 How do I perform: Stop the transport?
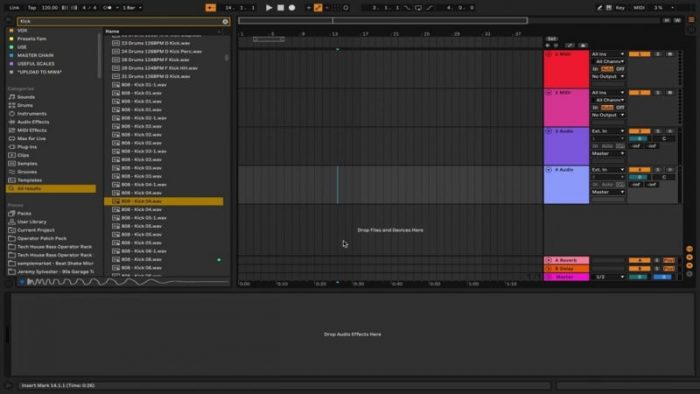click(280, 8)
